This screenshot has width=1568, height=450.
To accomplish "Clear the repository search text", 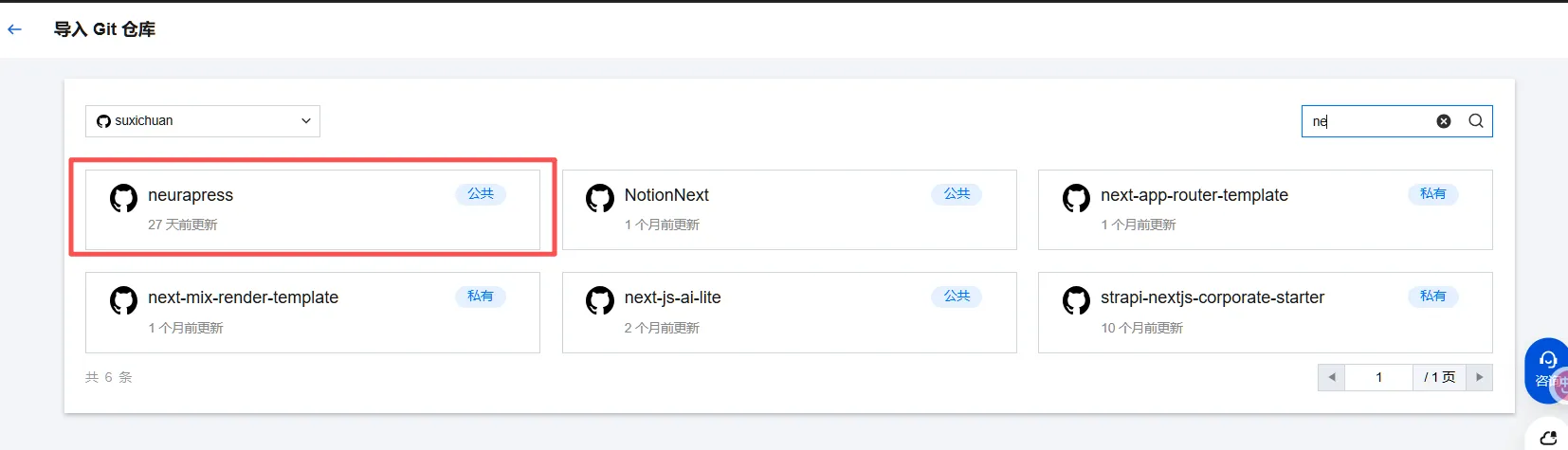I will coord(1443,121).
